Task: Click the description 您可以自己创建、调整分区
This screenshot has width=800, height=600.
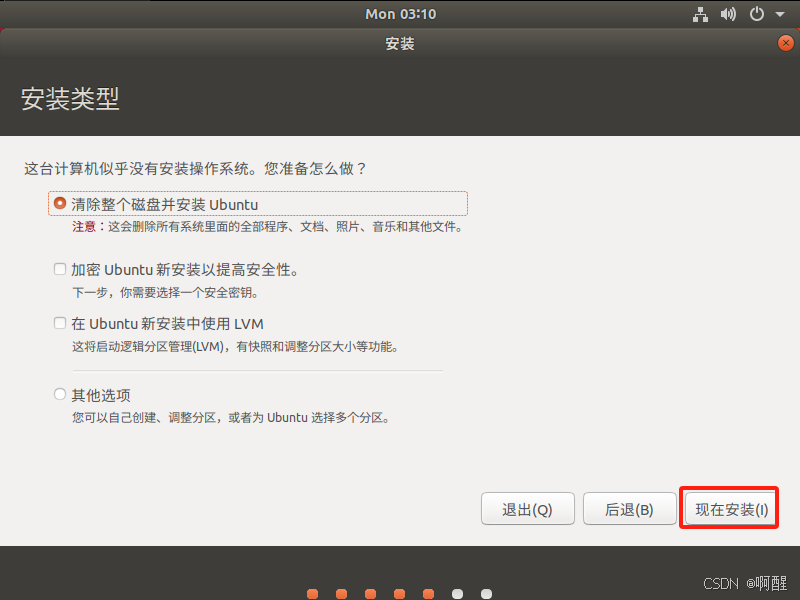Action: [x=231, y=418]
